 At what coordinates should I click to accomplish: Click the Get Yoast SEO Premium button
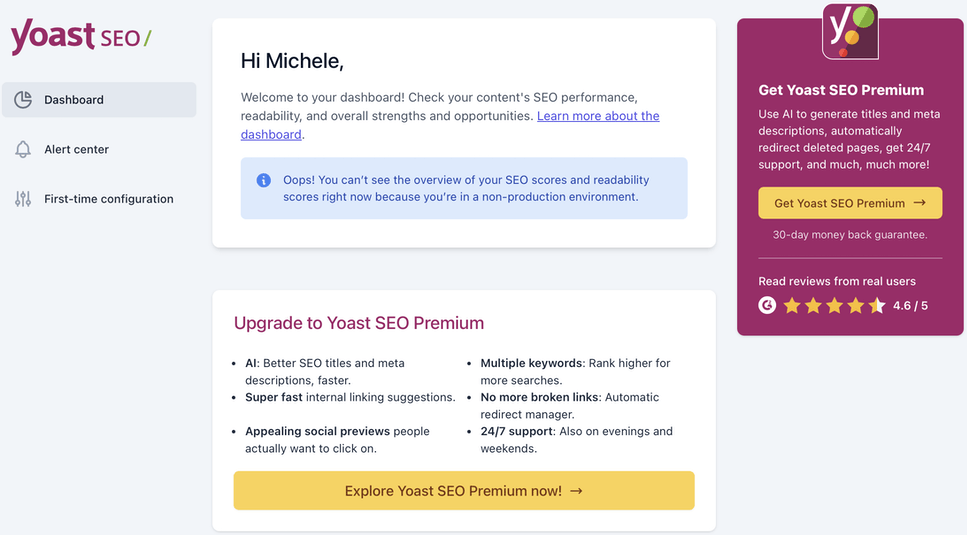[x=850, y=203]
